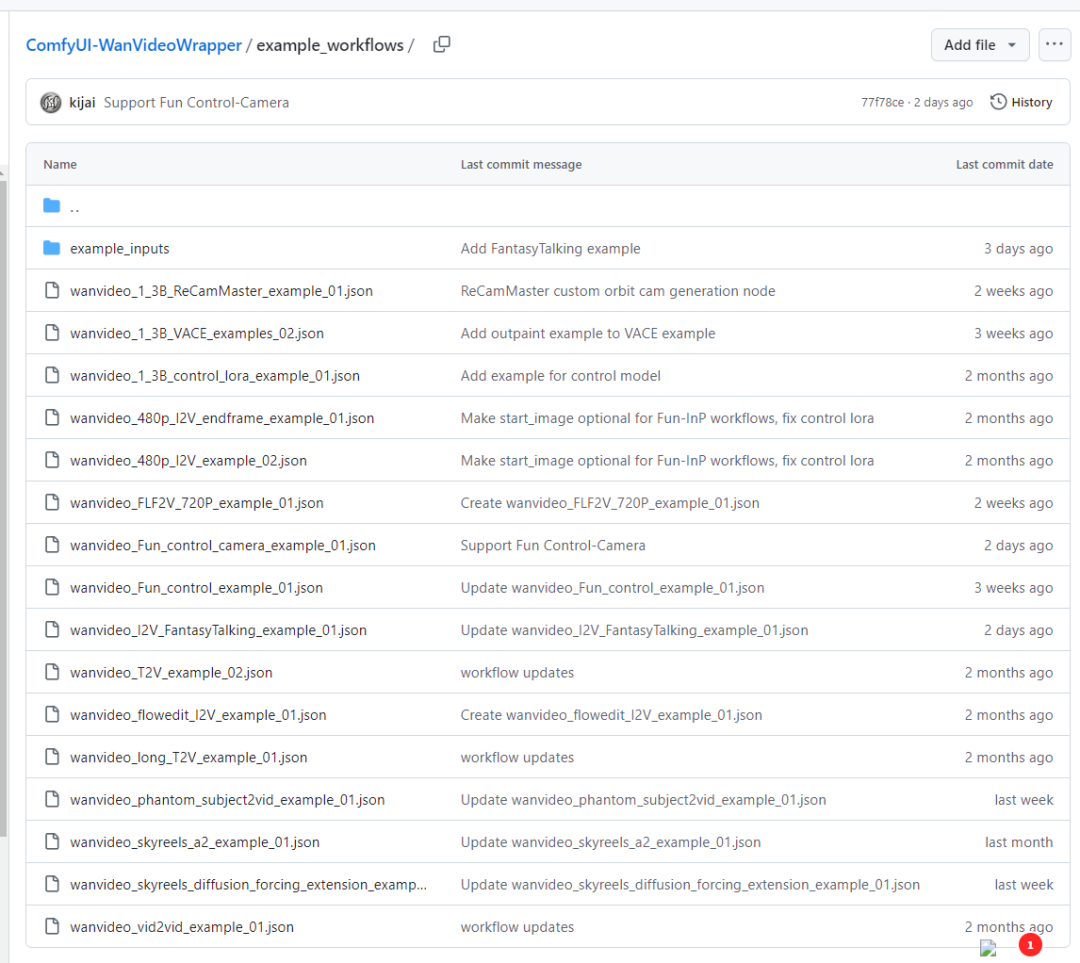Open the kijai author profile link
This screenshot has height=963, width=1080.
pos(82,103)
